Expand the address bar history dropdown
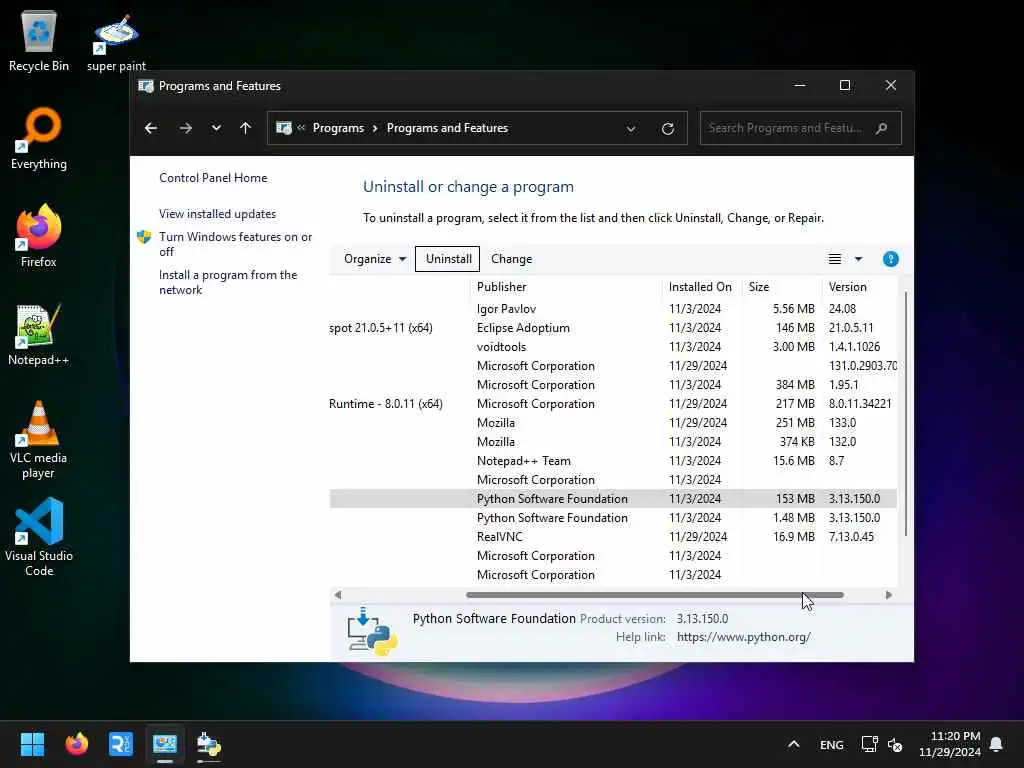Viewport: 1024px width, 768px height. (631, 129)
